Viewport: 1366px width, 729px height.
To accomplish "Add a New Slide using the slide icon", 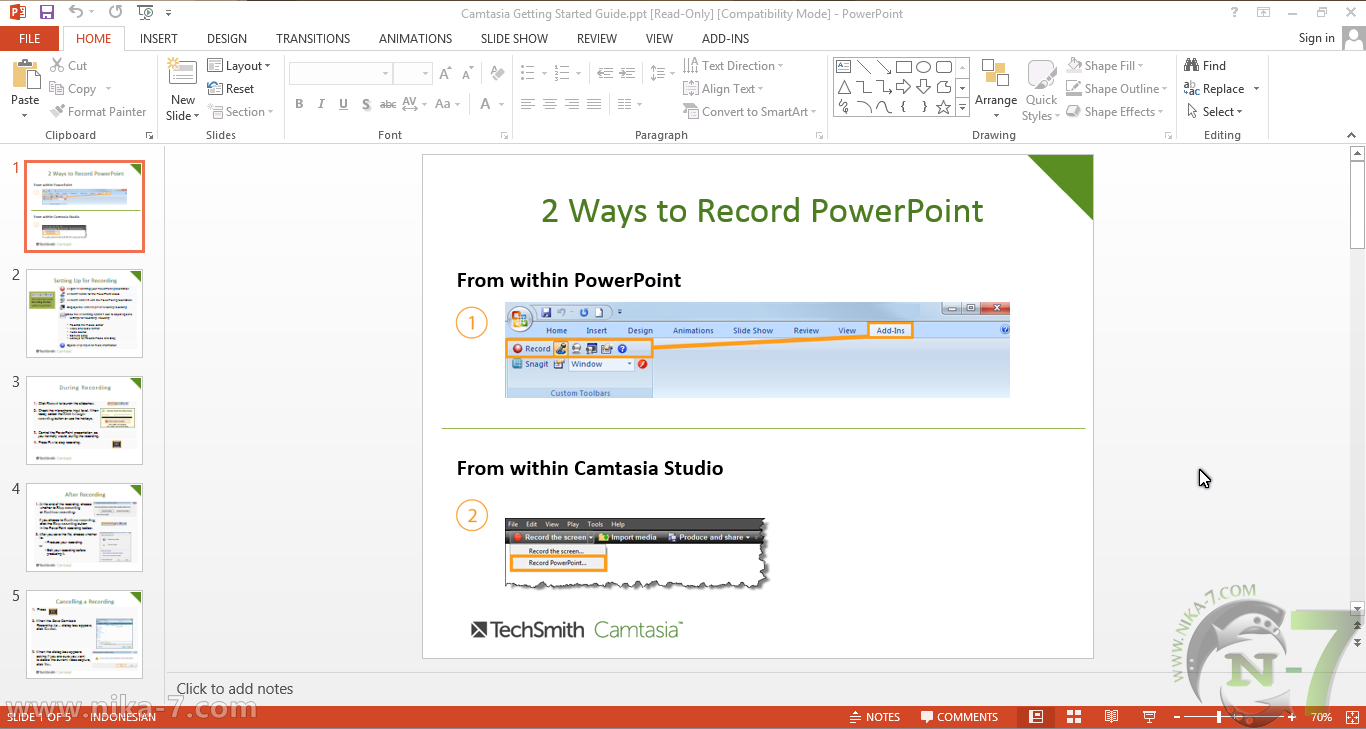I will pyautogui.click(x=182, y=72).
